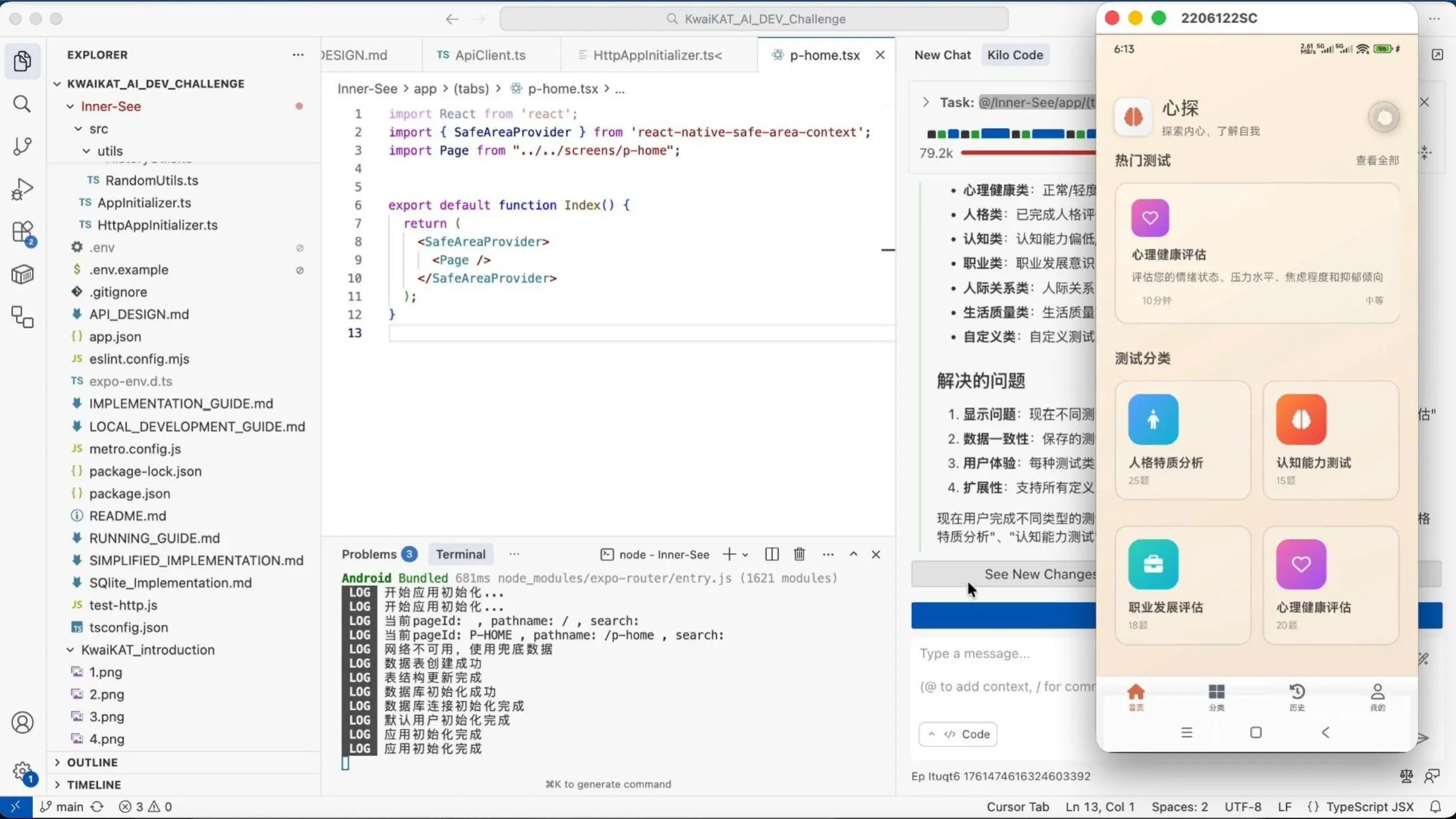Open the launch profile dropdown beside plus
The image size is (1456, 819).
(745, 555)
